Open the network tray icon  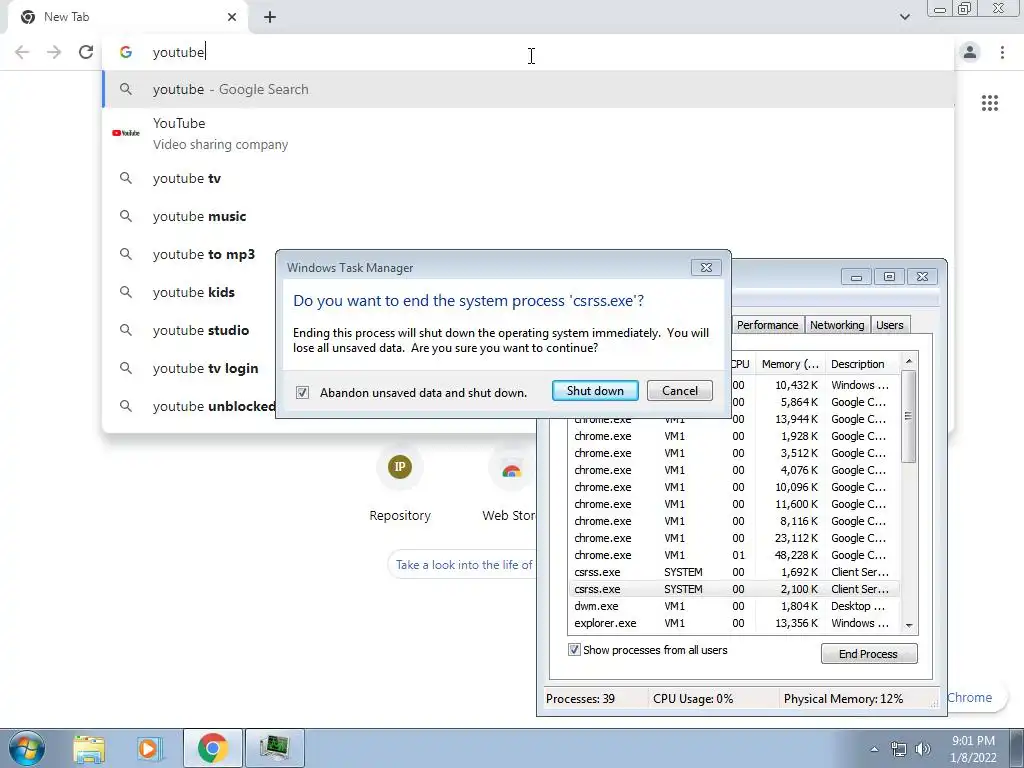coord(899,749)
